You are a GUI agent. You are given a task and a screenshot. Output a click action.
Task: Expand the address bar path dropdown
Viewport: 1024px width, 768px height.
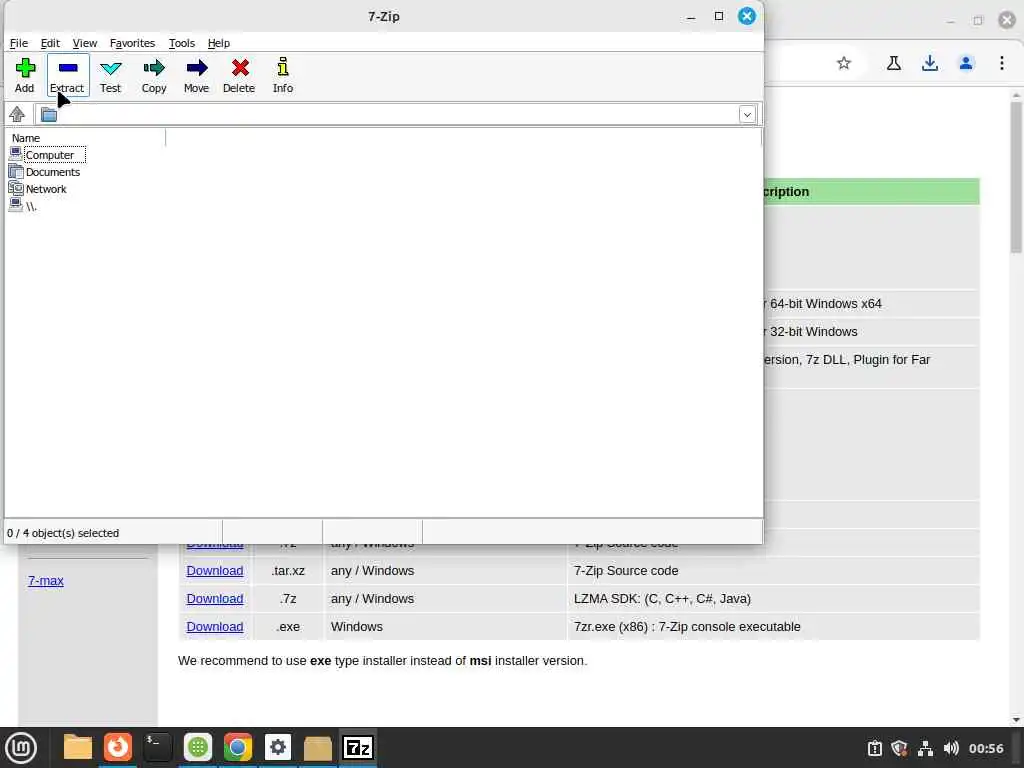(x=747, y=115)
